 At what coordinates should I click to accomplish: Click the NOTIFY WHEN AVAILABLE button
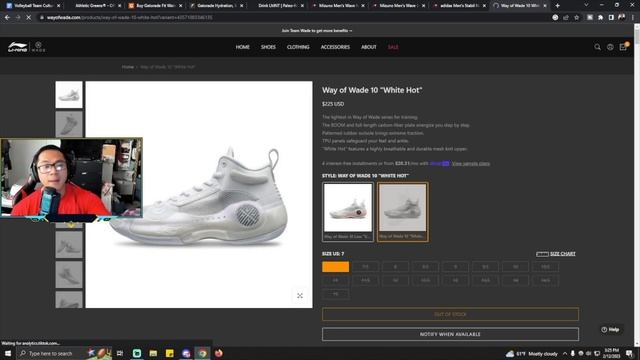pyautogui.click(x=450, y=334)
